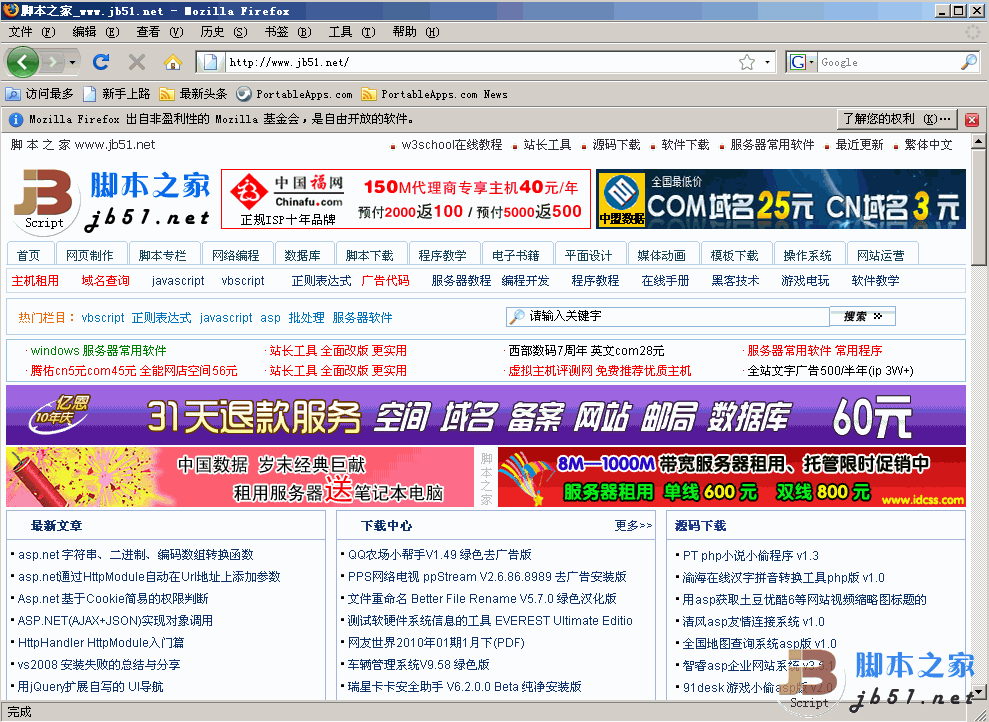Open the 工具 menu
The height and width of the screenshot is (722, 989).
coord(351,32)
